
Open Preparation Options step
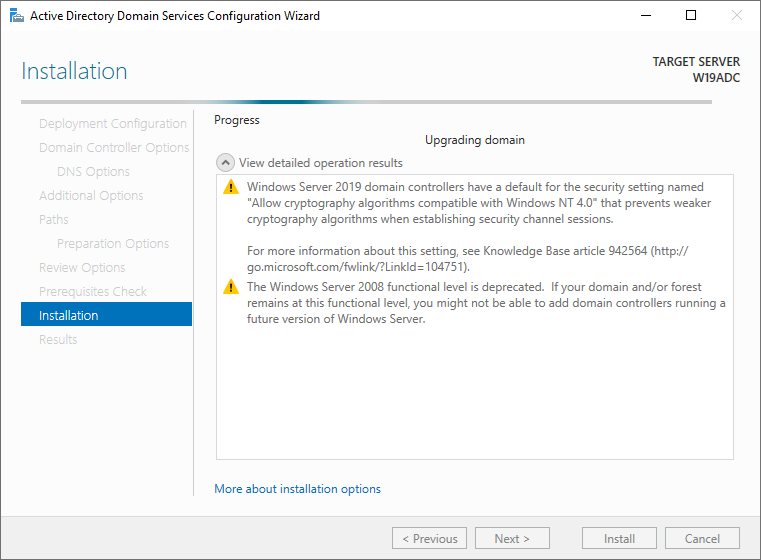tap(113, 244)
